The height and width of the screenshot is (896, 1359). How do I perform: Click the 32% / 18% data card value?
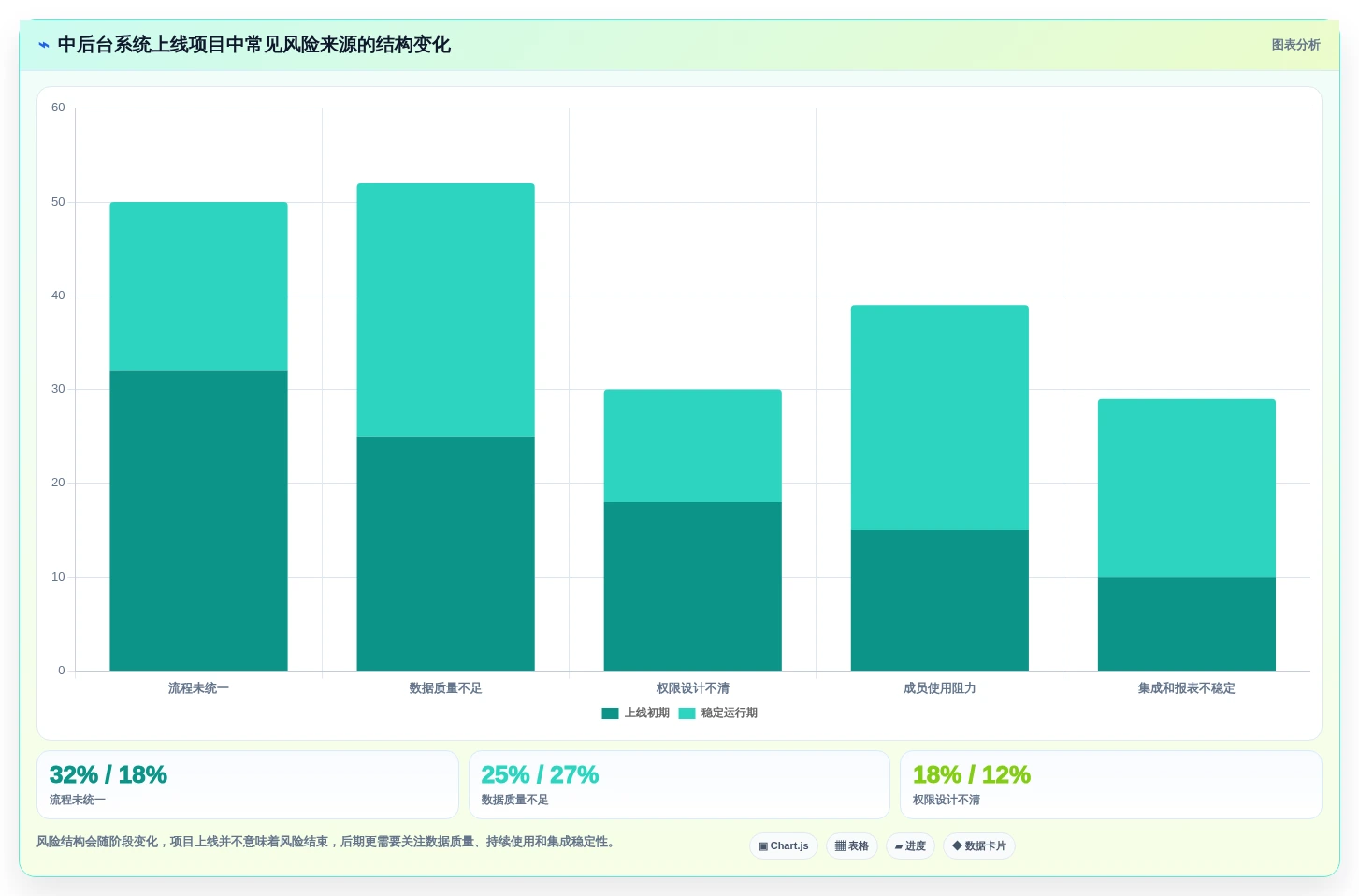(x=108, y=774)
